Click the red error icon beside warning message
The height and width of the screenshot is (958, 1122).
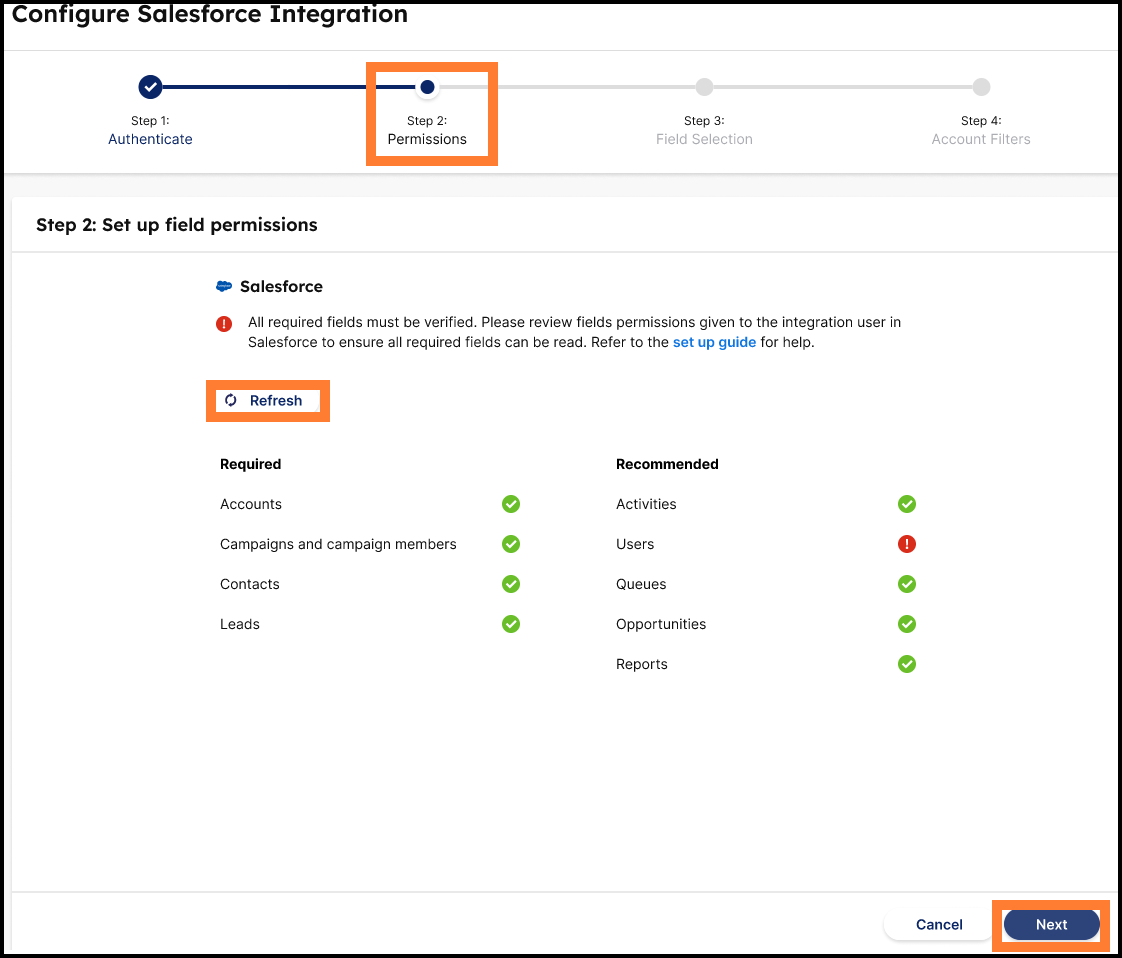point(224,324)
